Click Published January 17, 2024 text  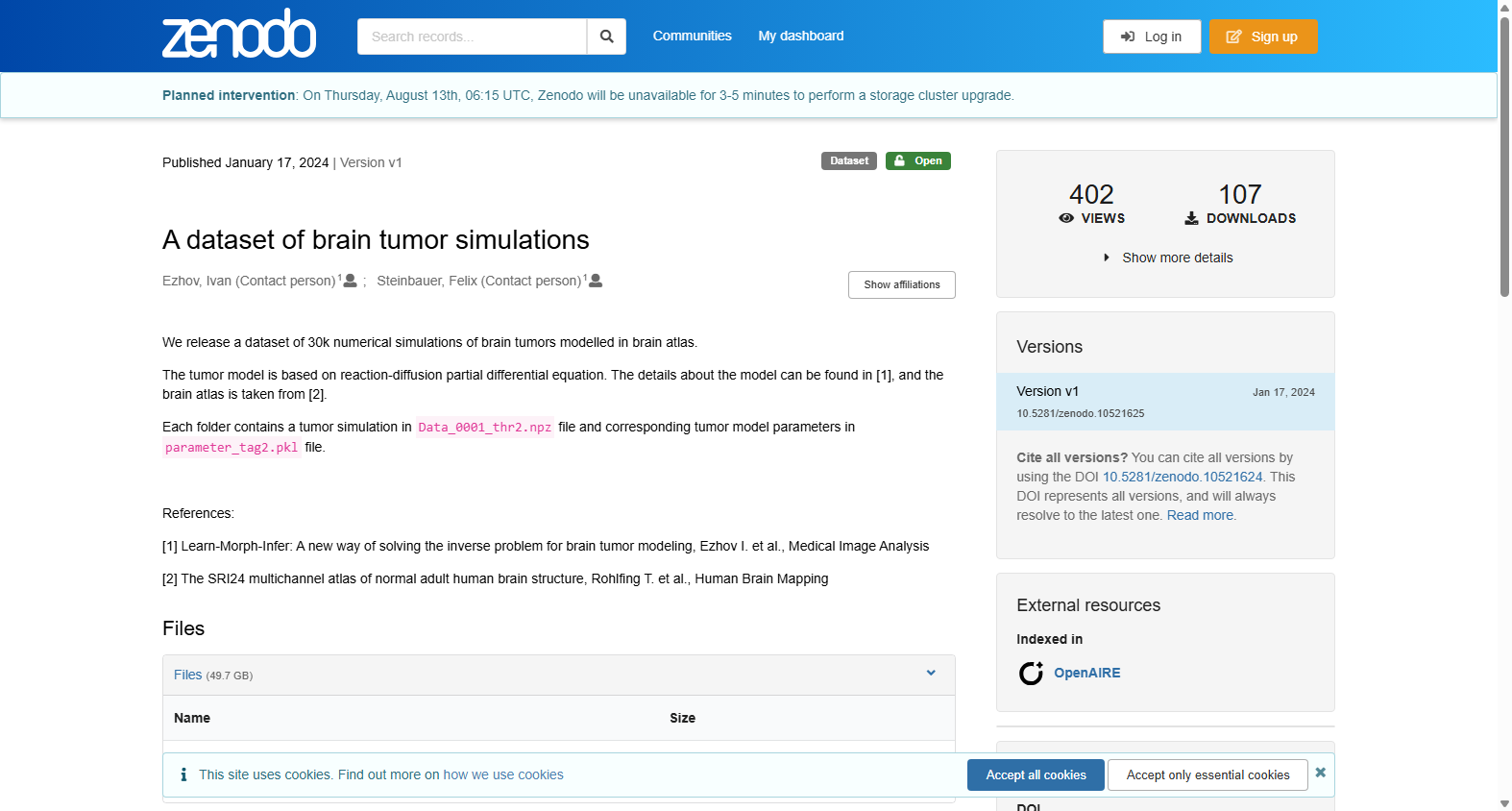click(x=245, y=162)
